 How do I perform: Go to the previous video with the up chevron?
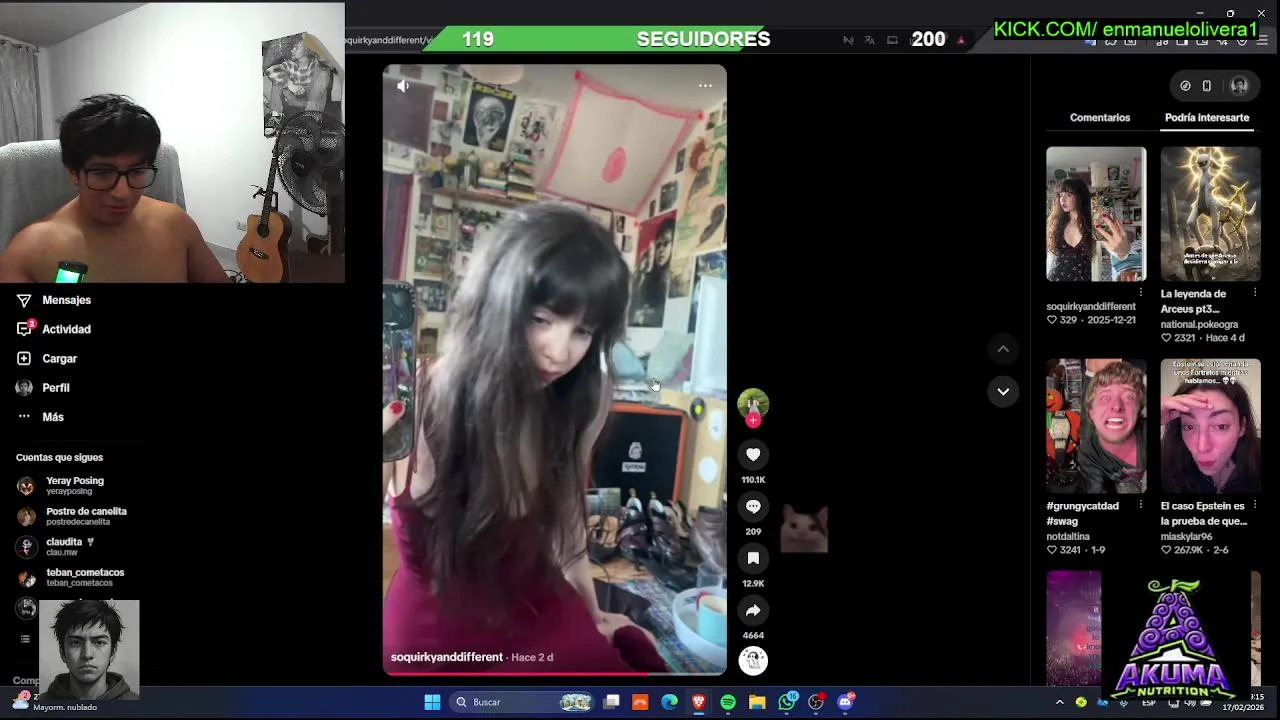click(1003, 349)
